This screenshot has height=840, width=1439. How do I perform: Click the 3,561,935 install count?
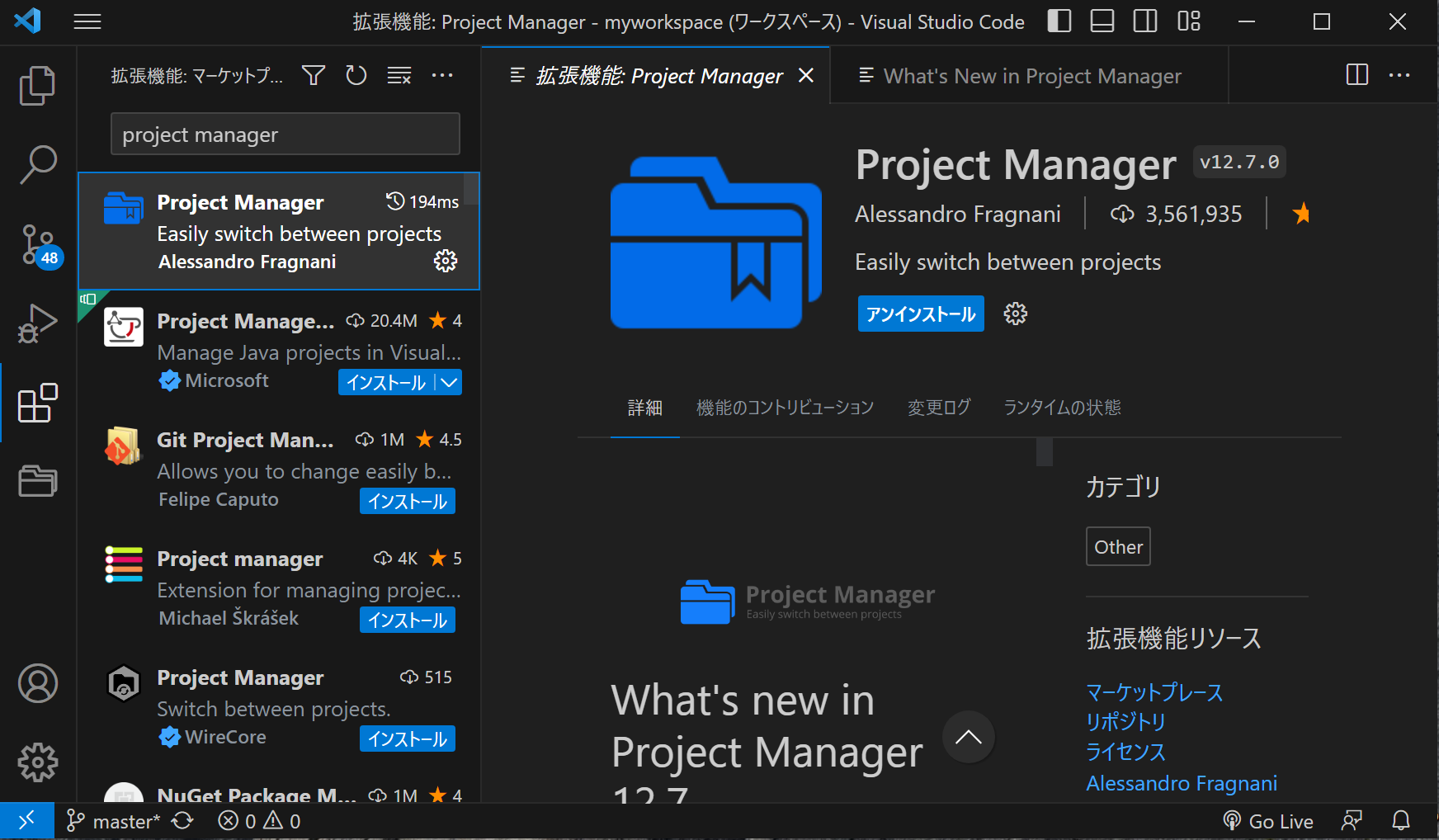coord(1176,215)
